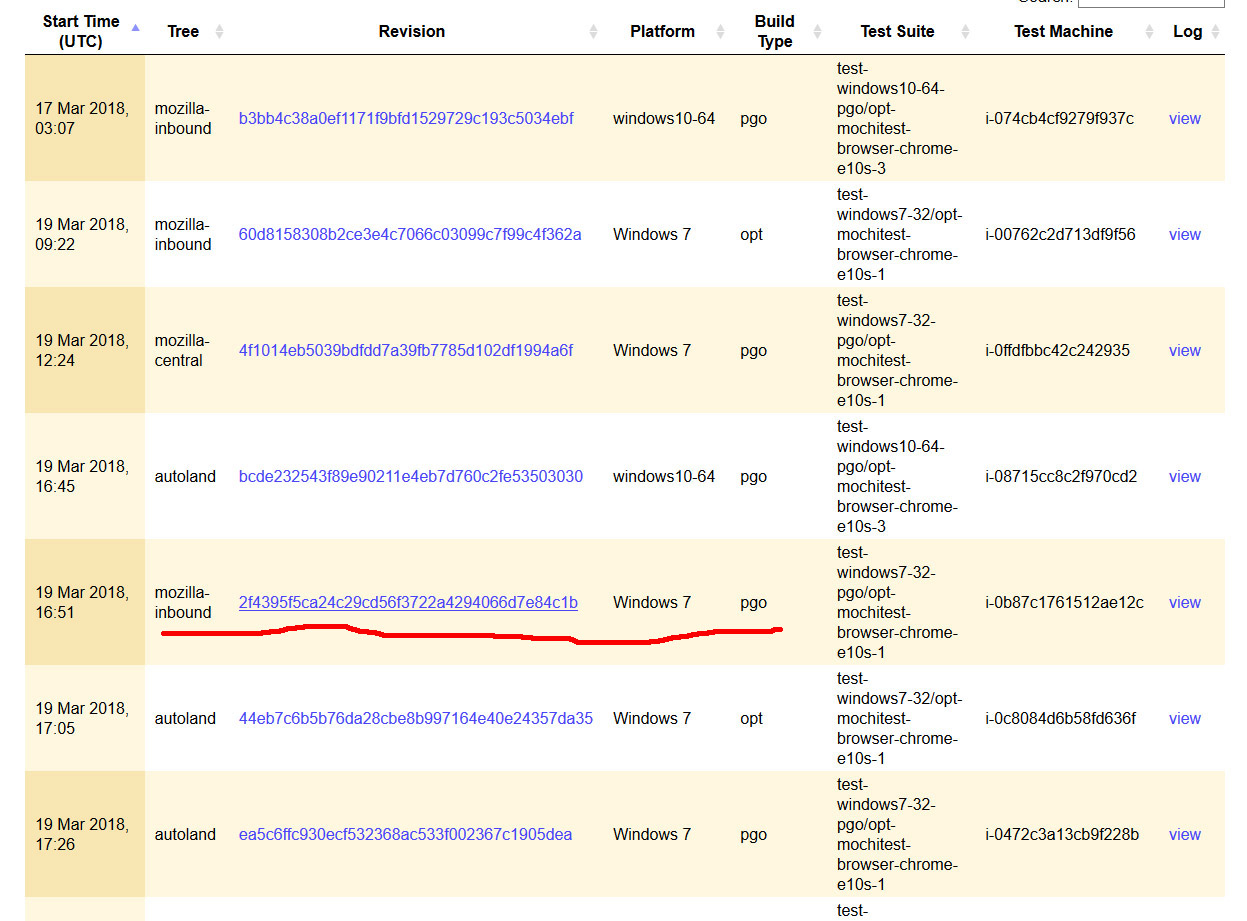Sort table by Platform column arrows

point(718,32)
